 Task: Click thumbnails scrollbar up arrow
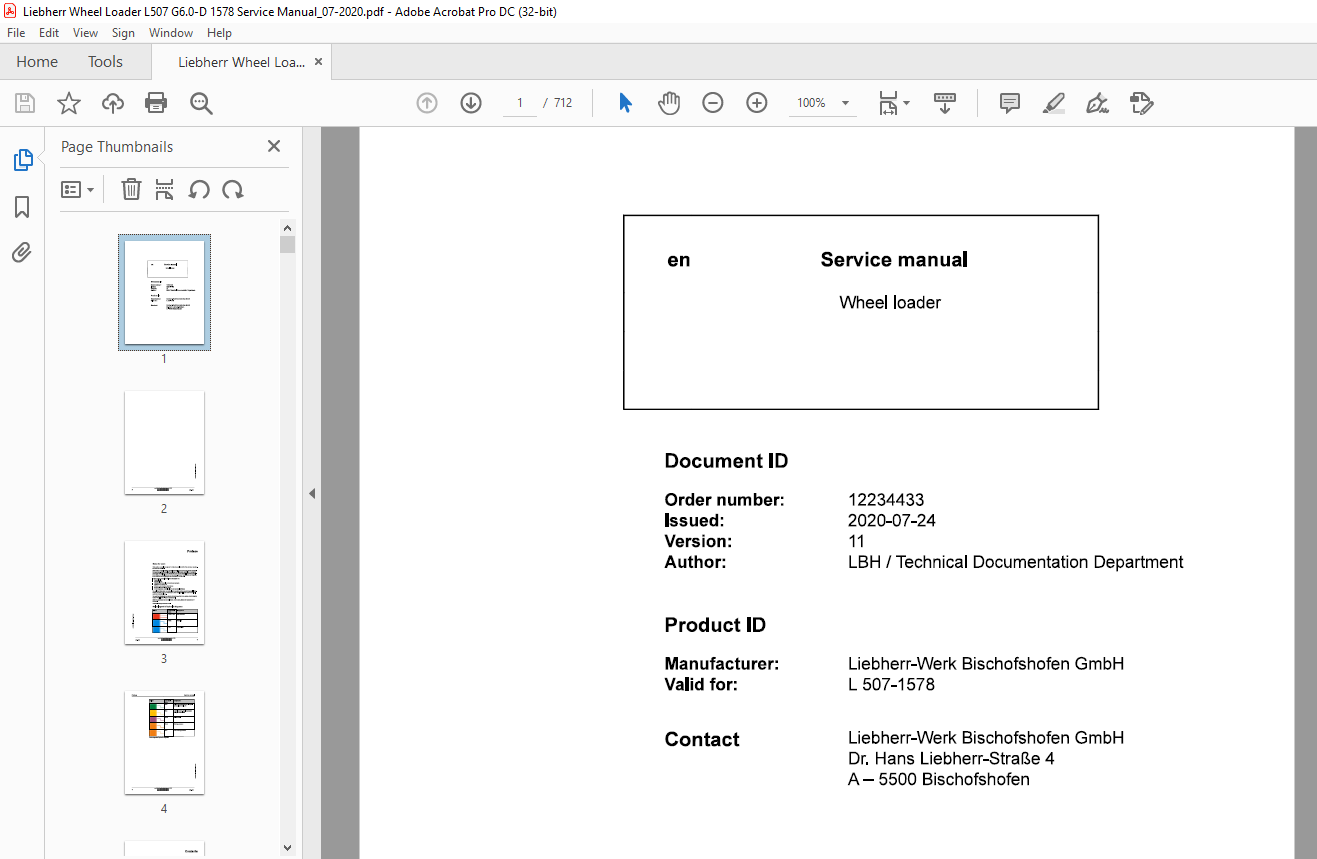click(288, 228)
